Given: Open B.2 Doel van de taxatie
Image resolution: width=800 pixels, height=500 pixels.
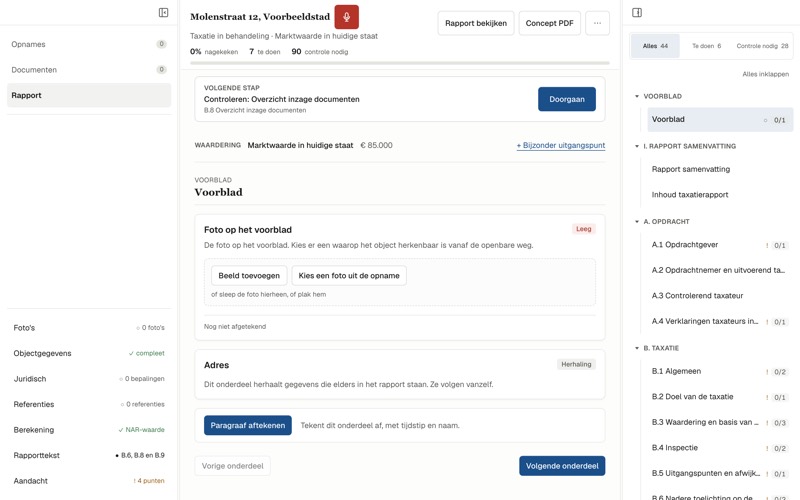Looking at the screenshot, I should [x=720, y=397].
